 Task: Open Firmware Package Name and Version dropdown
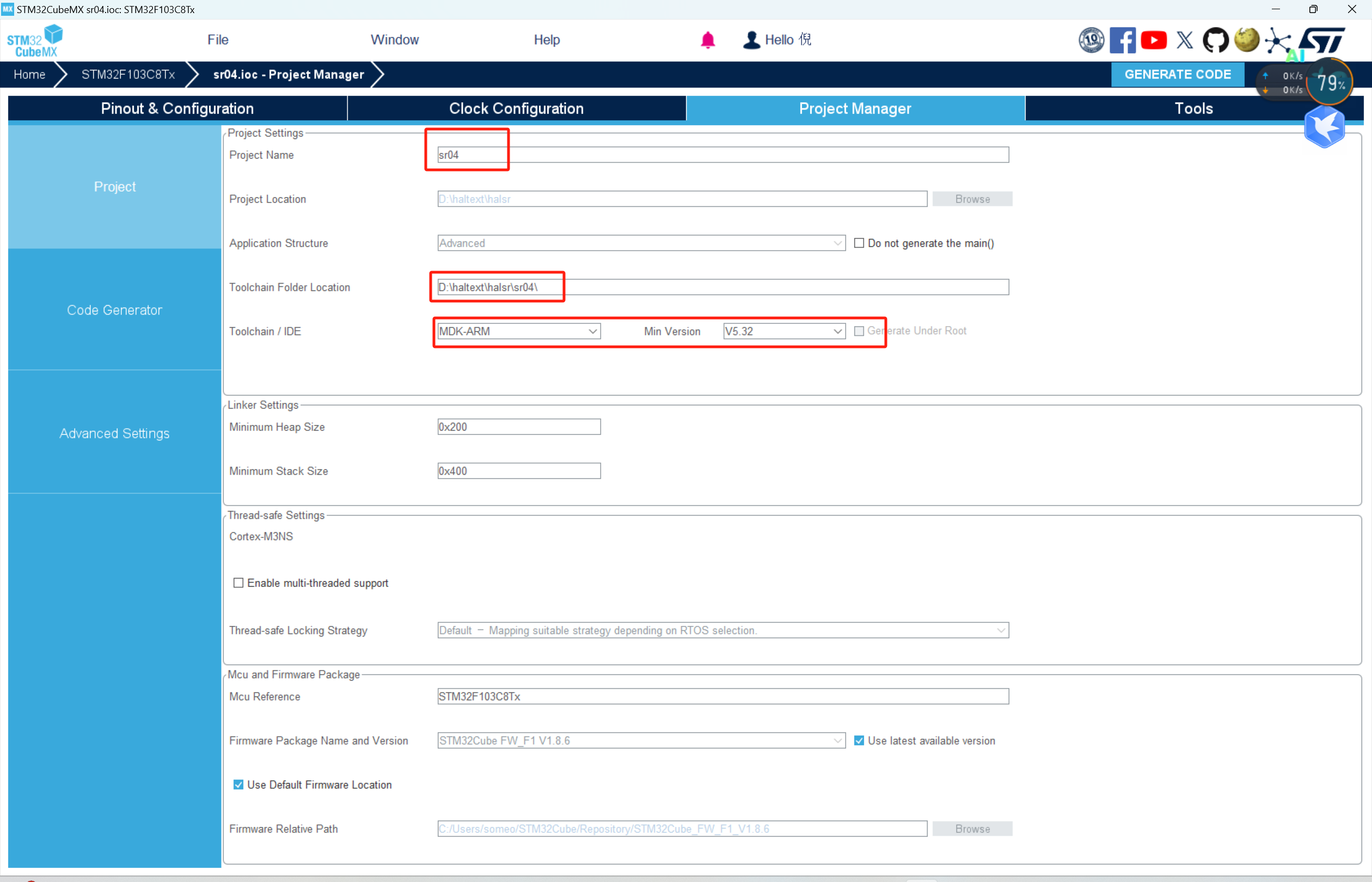(x=641, y=740)
